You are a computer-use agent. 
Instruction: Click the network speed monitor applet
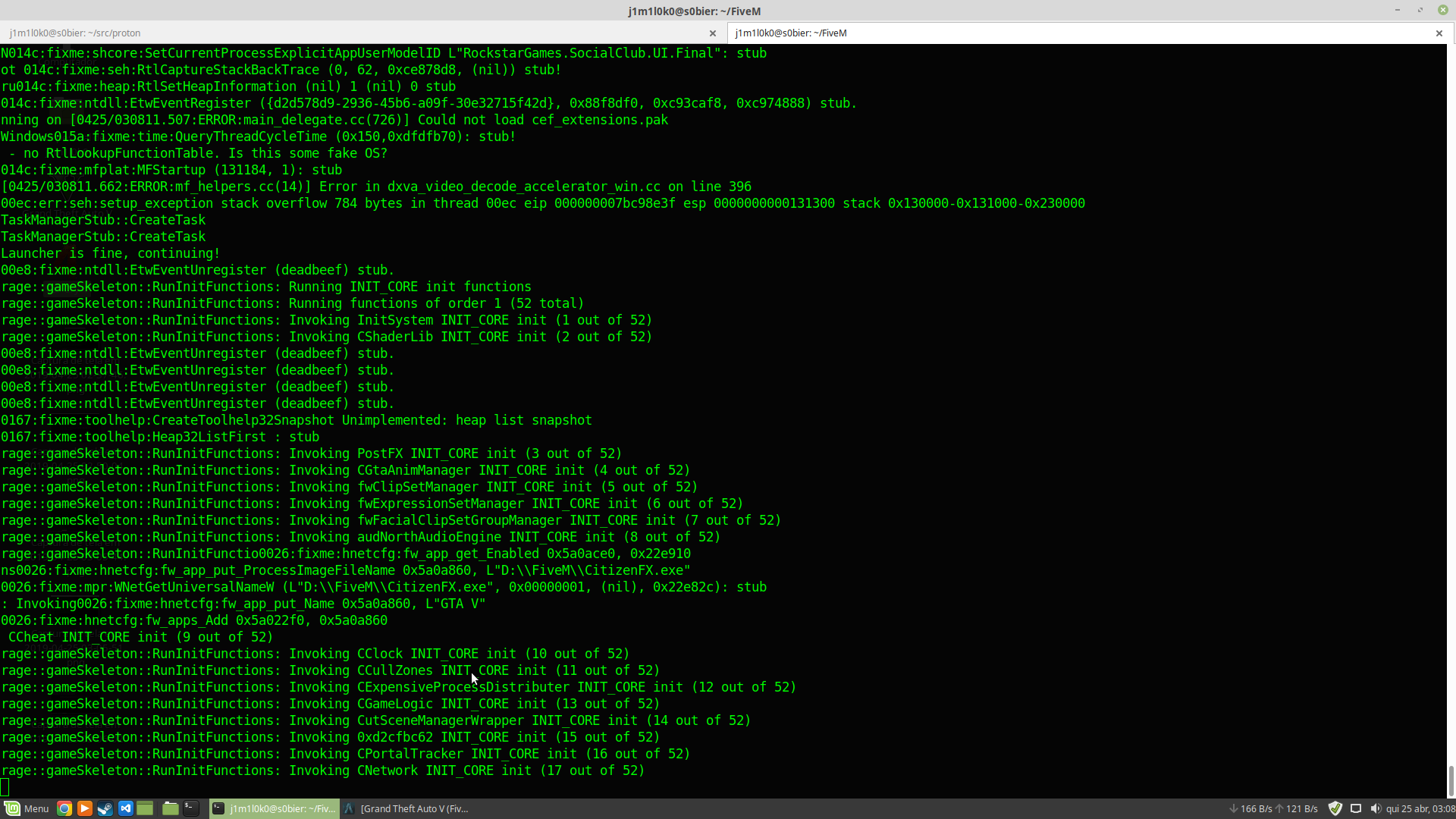[1272, 808]
